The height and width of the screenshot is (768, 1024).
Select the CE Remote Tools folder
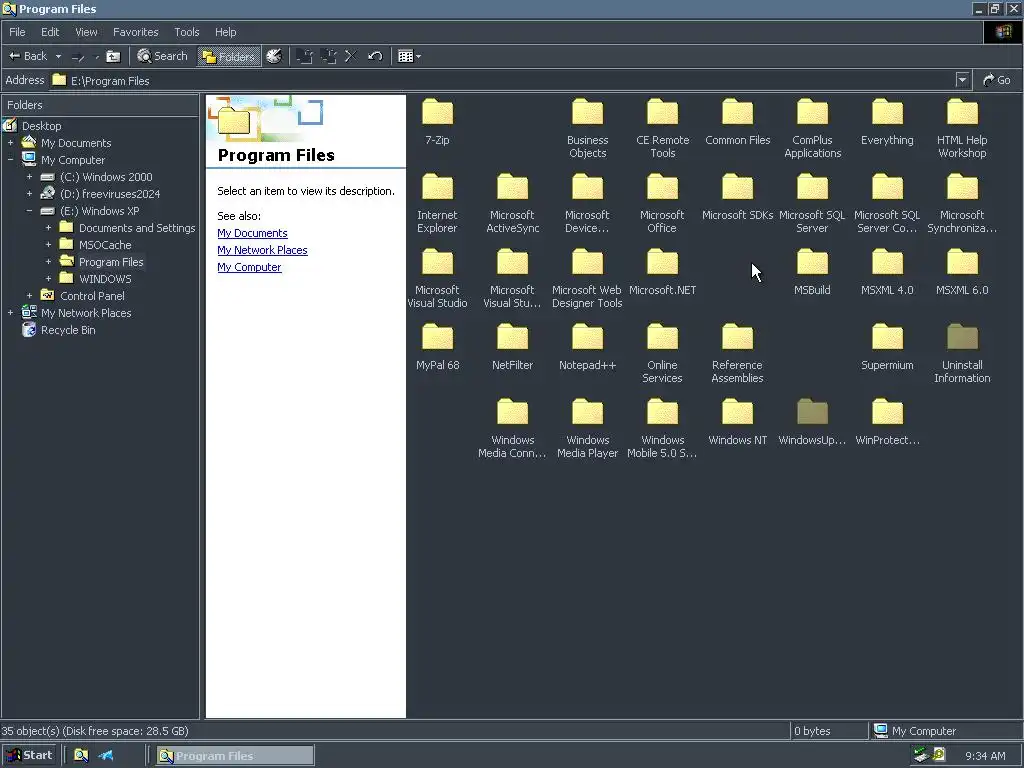point(662,128)
